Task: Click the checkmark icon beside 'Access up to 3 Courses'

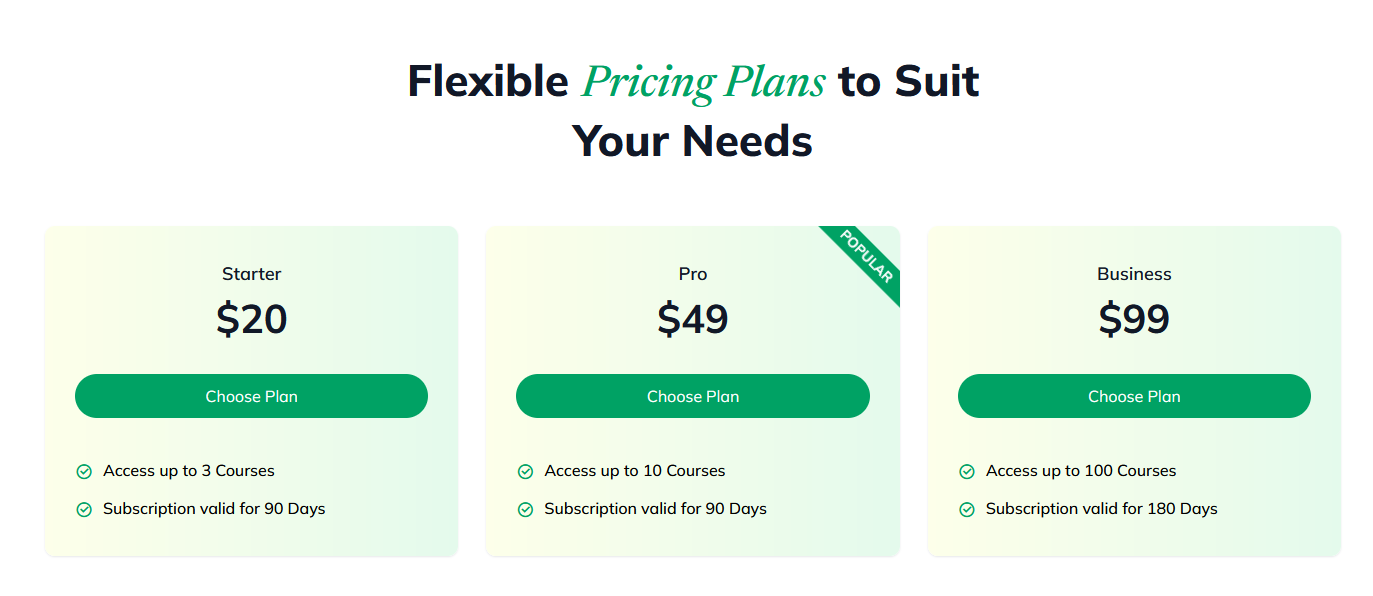Action: (84, 472)
